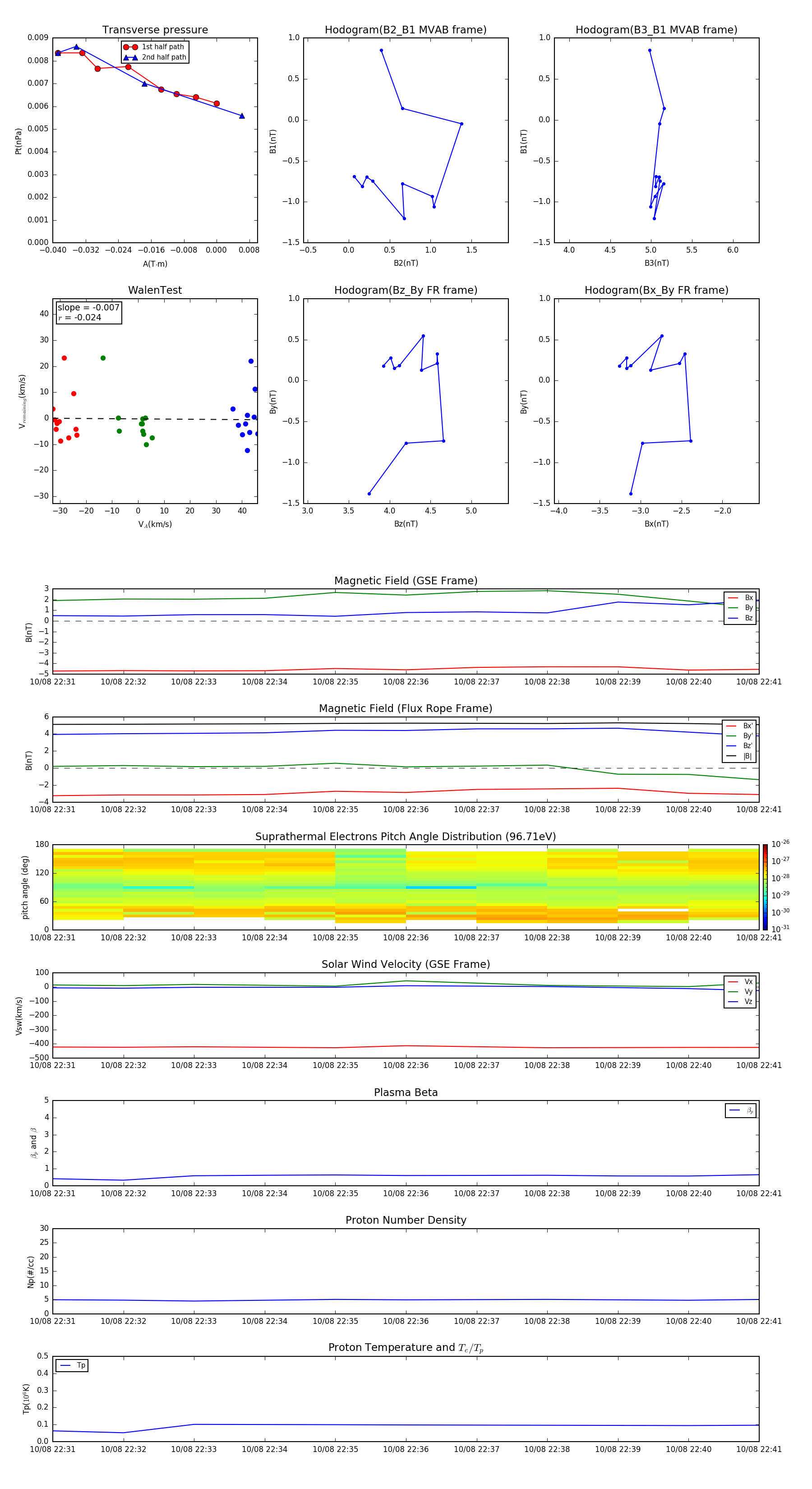
Task: Click the Bx By Bz legend in GSE magnetic field plot
Action: (x=740, y=608)
